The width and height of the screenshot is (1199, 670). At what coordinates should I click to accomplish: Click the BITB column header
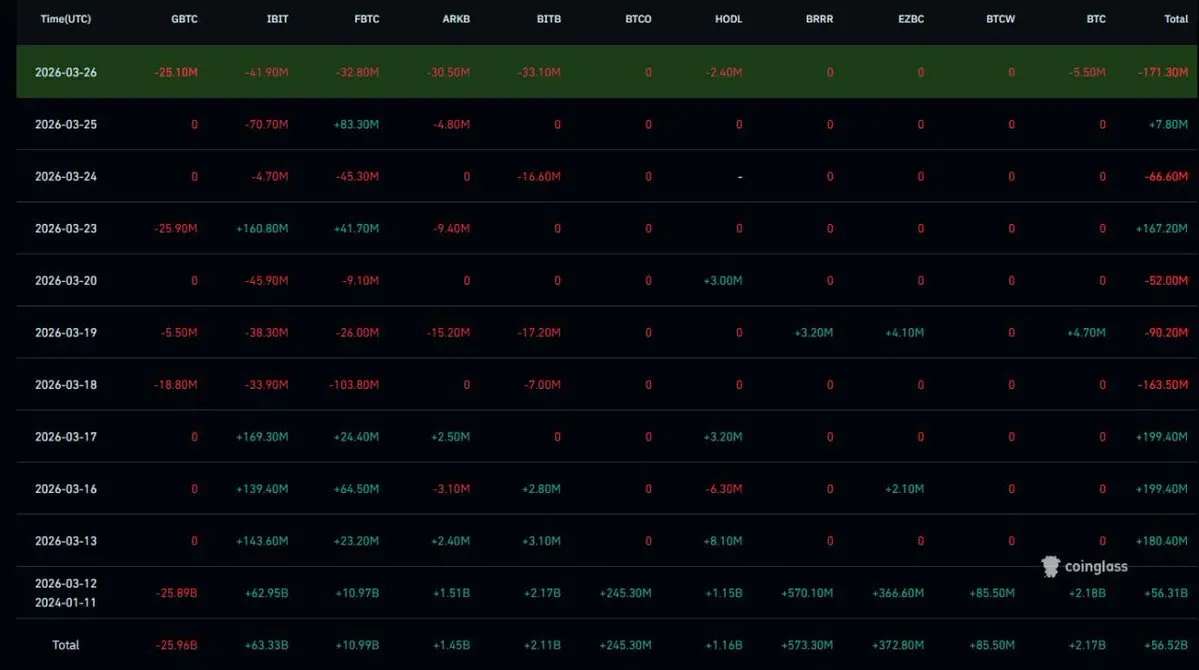coord(549,19)
